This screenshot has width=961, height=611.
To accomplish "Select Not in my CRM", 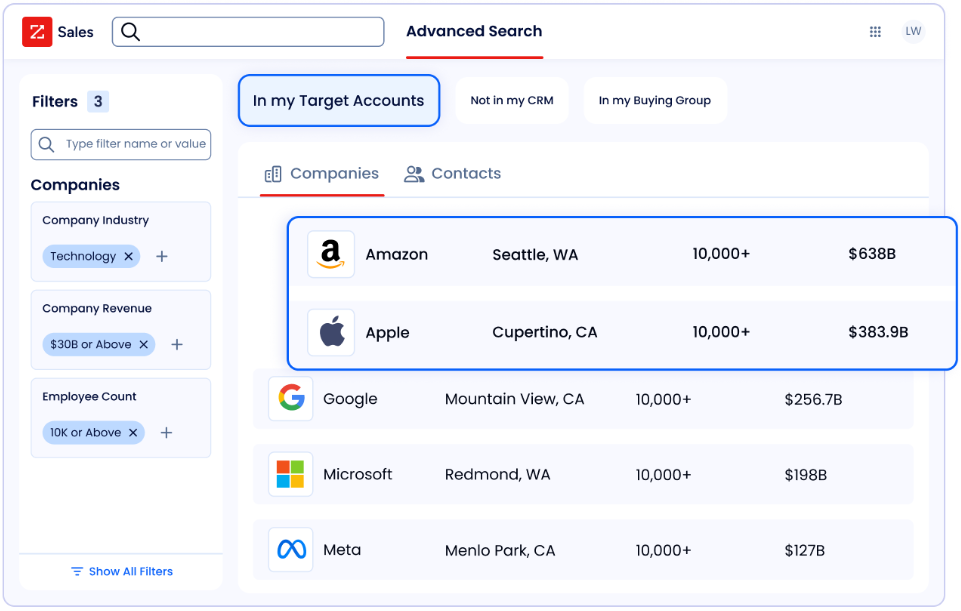I will 512,101.
